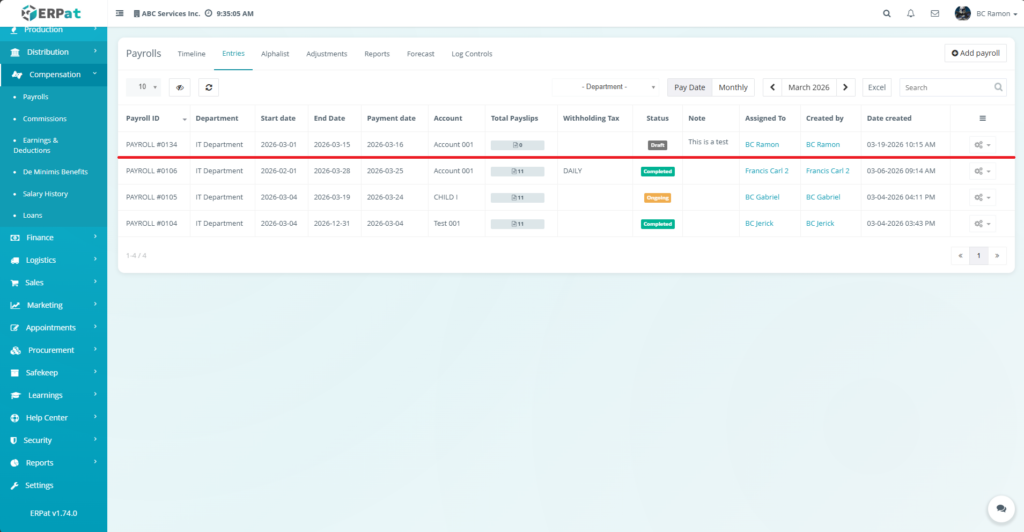This screenshot has height=532, width=1024.
Task: Click the payslips progress bar for PAYROLL #0106
Action: pyautogui.click(x=517, y=171)
